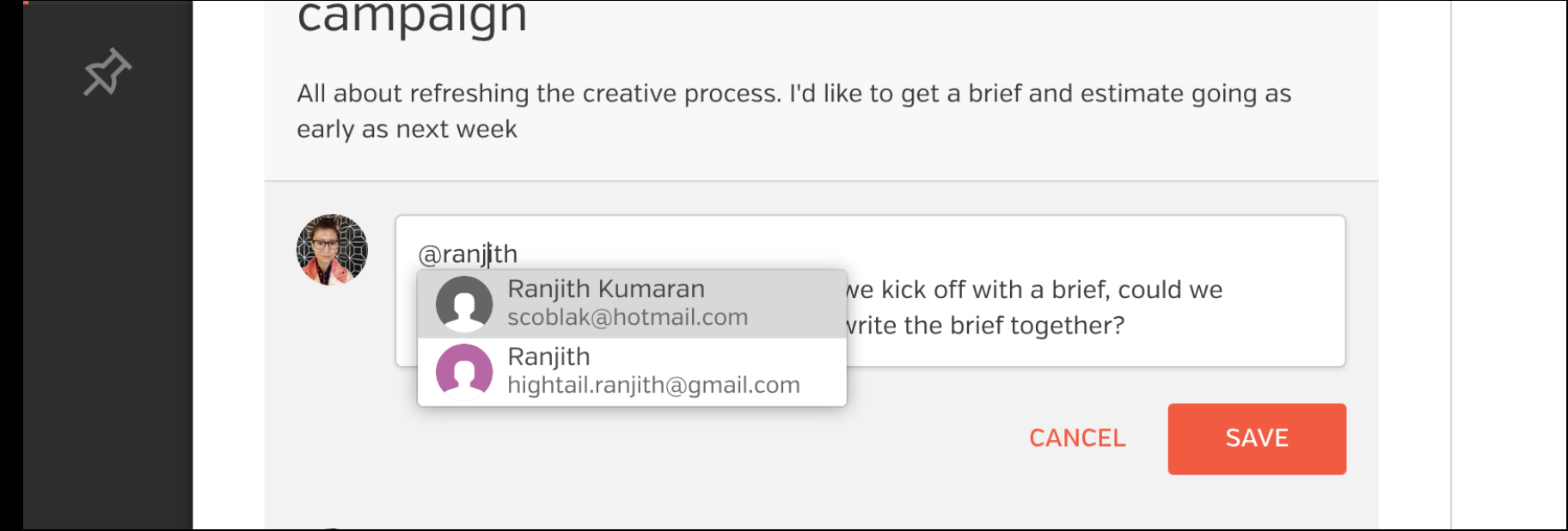The image size is (1568, 531).
Task: Select the Ranjith Kumaran mention suggestion
Action: 632,304
